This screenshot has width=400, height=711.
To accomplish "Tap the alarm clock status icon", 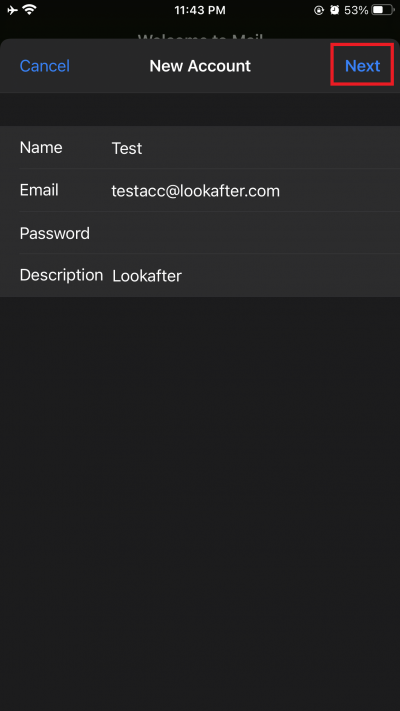I will pyautogui.click(x=335, y=10).
